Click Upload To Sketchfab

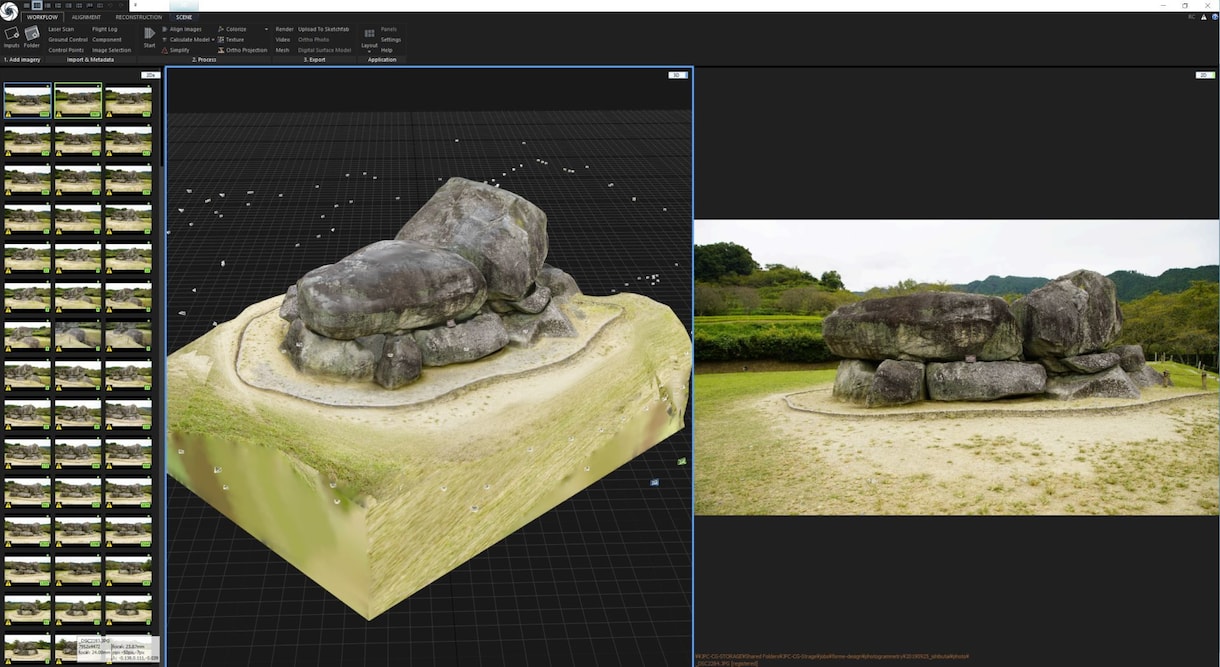(x=324, y=29)
